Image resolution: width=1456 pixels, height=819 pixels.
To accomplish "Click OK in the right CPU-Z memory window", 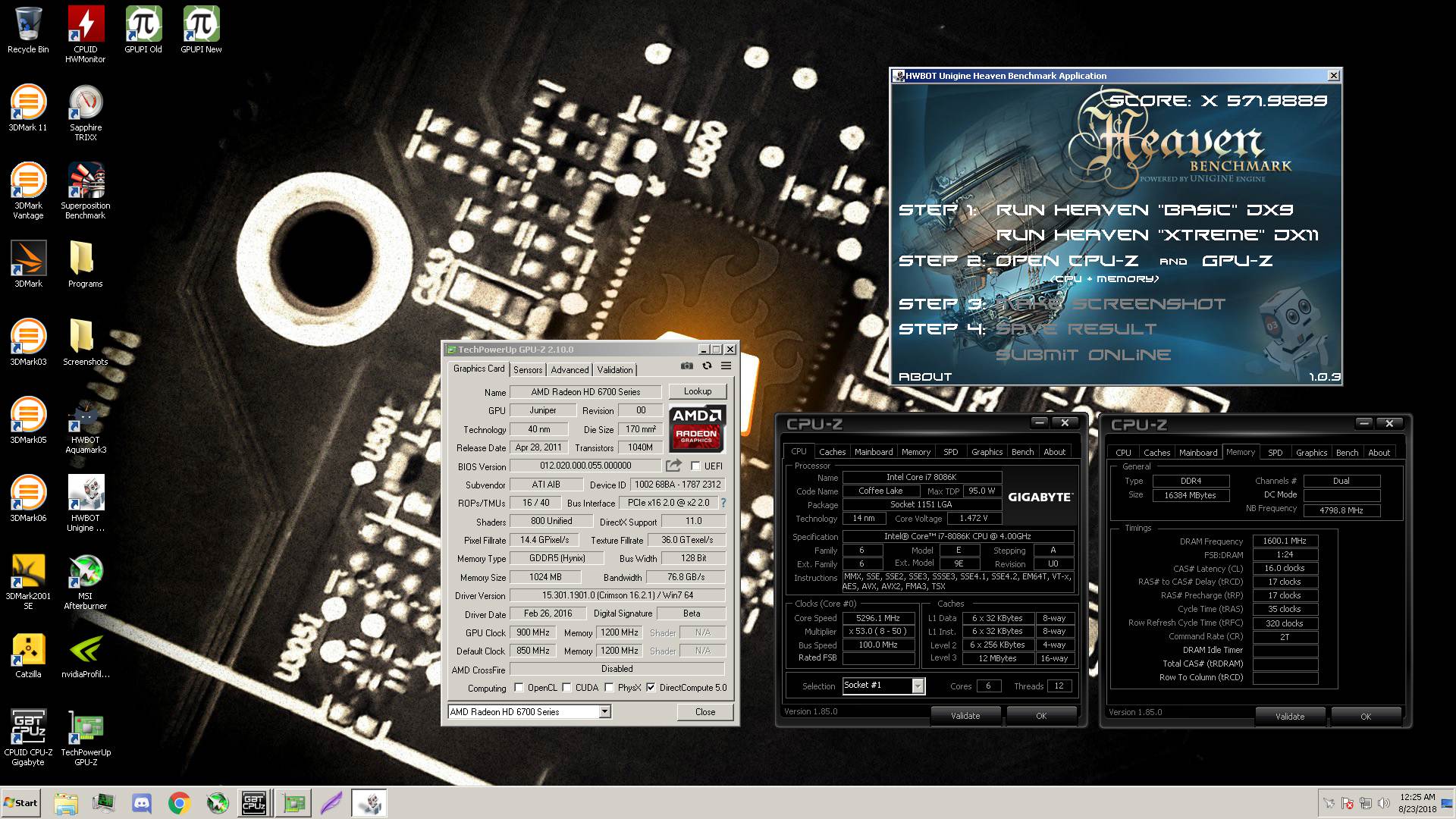I will click(1366, 717).
